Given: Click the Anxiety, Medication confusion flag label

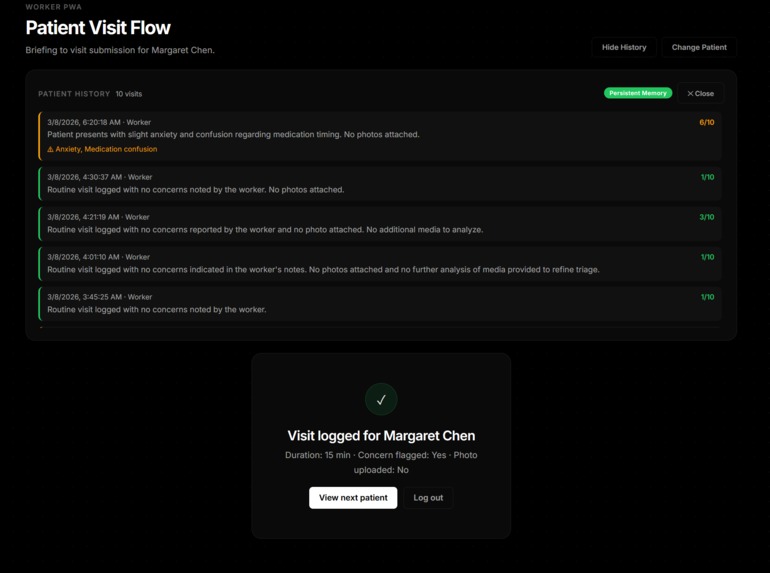Looking at the screenshot, I should click(x=106, y=149).
